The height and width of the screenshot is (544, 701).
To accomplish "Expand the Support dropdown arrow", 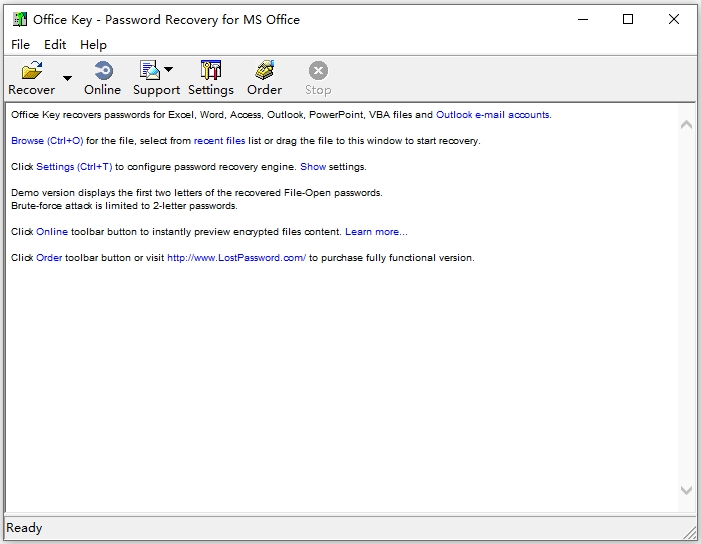I will tap(169, 69).
